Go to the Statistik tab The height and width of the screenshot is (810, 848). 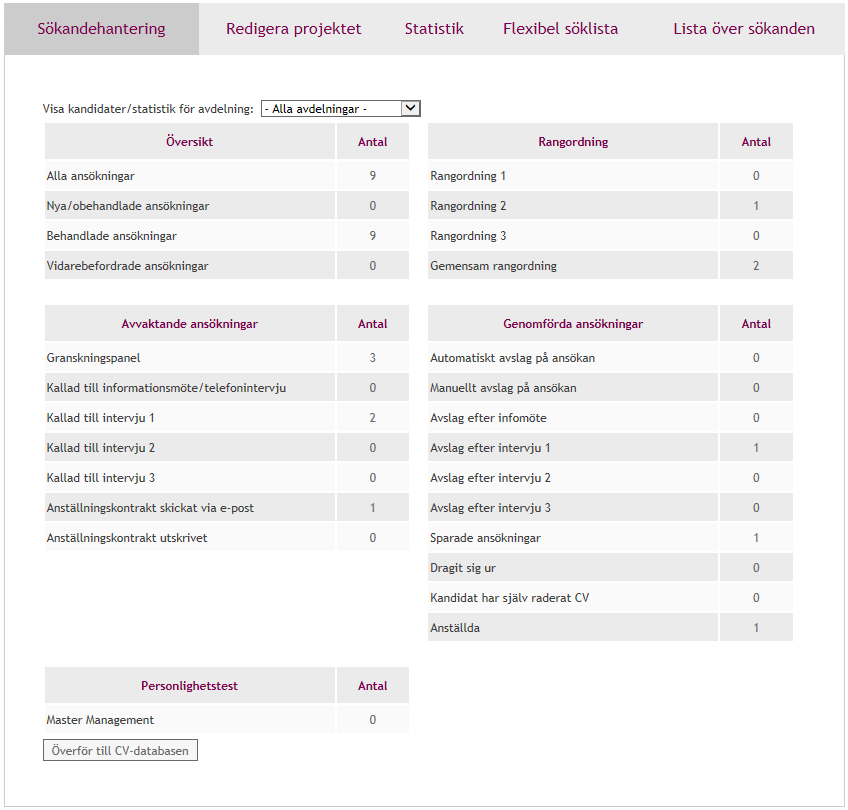point(434,29)
